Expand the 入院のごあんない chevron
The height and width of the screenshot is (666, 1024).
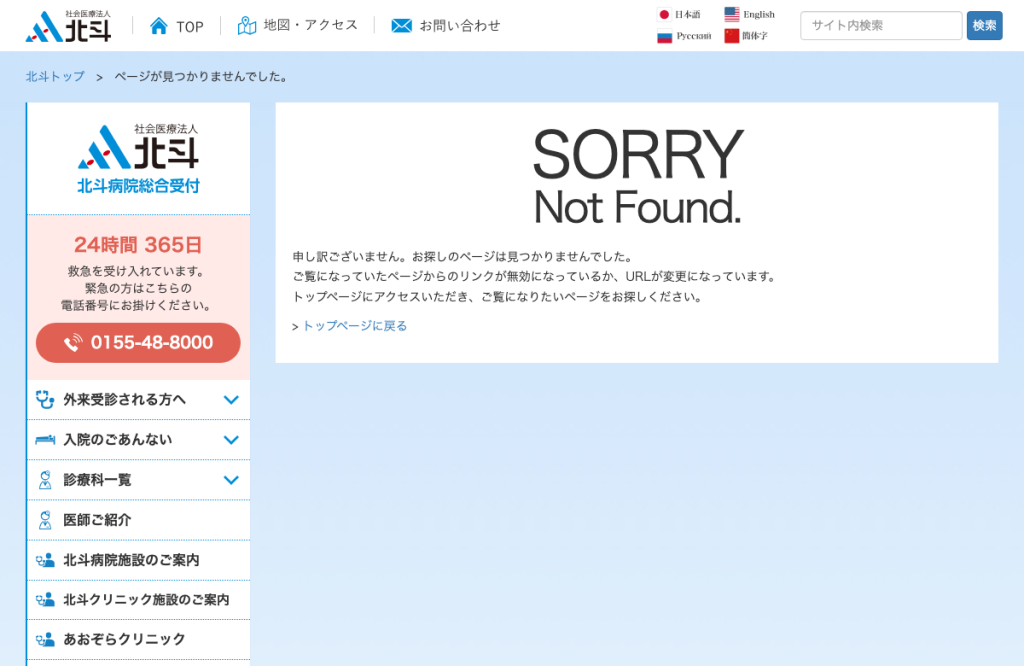pyautogui.click(x=231, y=440)
